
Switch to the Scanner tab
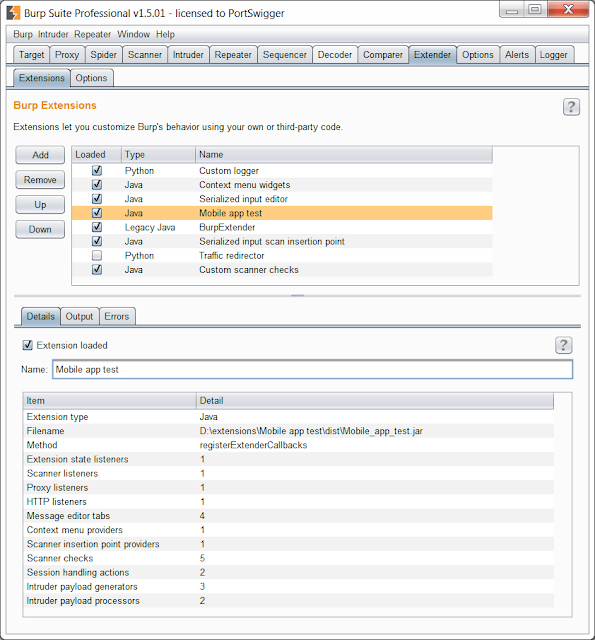coord(145,55)
